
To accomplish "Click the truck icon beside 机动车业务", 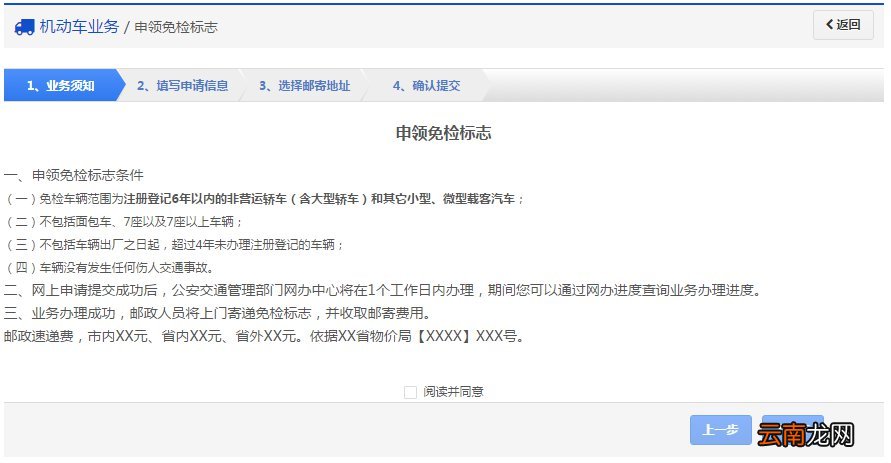I will tap(24, 27).
